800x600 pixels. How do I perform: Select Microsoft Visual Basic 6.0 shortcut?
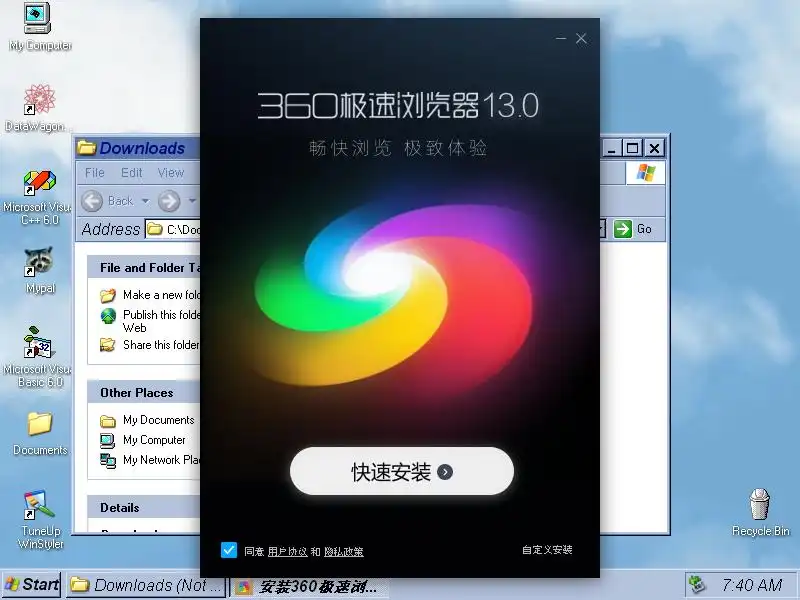tap(39, 357)
